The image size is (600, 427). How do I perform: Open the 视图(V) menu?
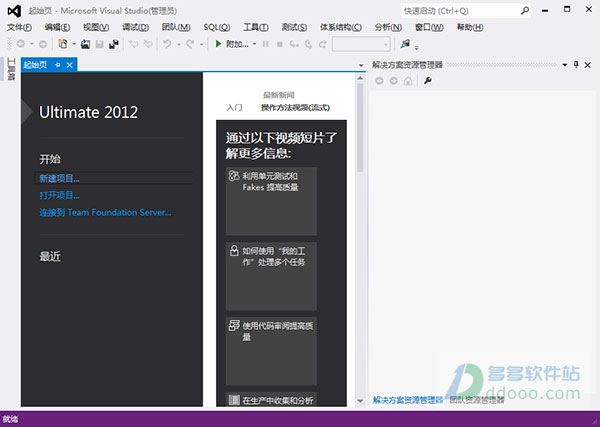[x=96, y=28]
